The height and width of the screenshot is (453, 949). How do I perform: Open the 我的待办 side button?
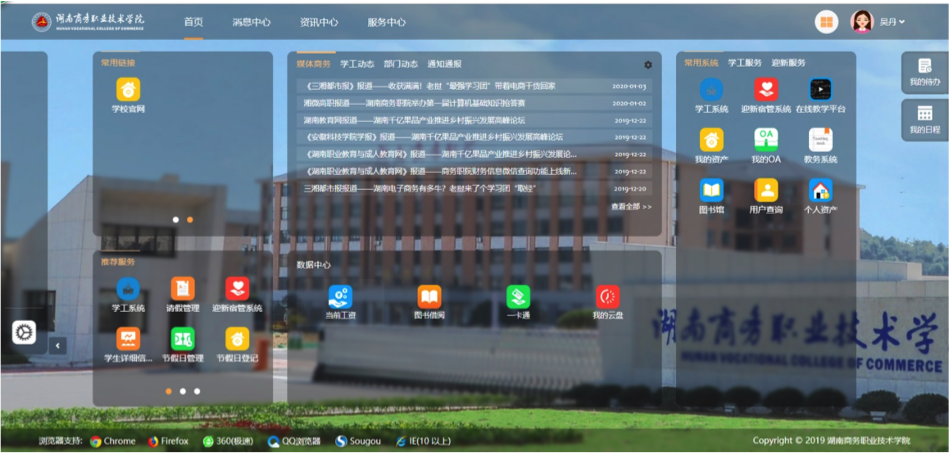[924, 72]
